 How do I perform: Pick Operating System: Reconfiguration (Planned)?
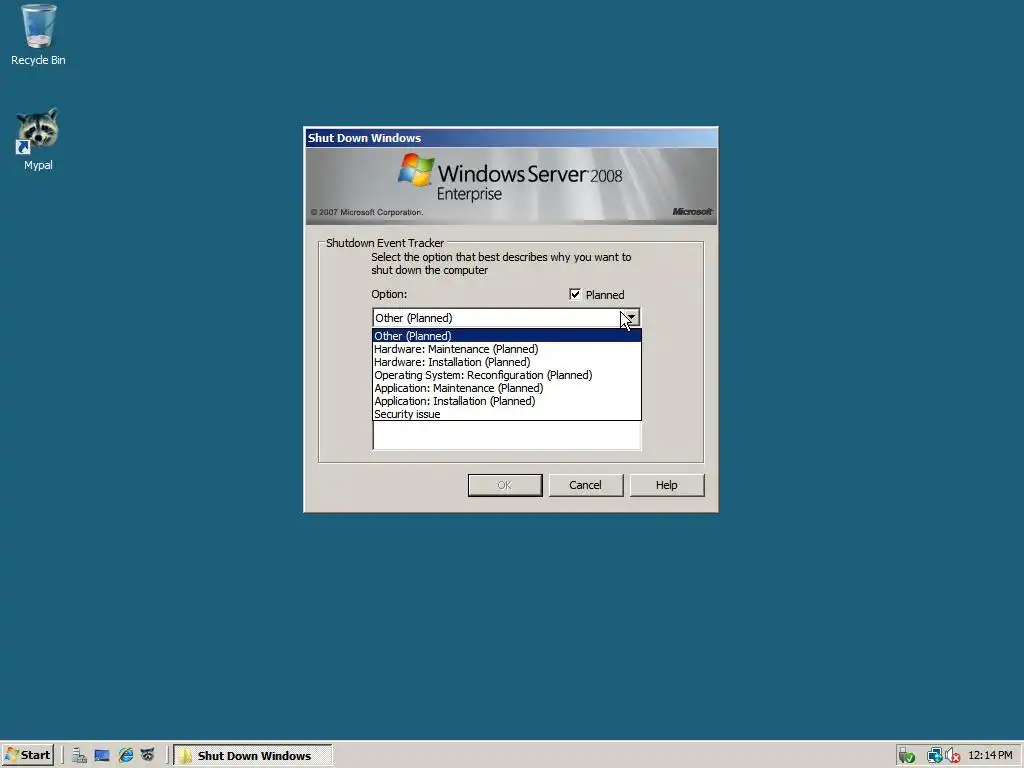(x=507, y=375)
